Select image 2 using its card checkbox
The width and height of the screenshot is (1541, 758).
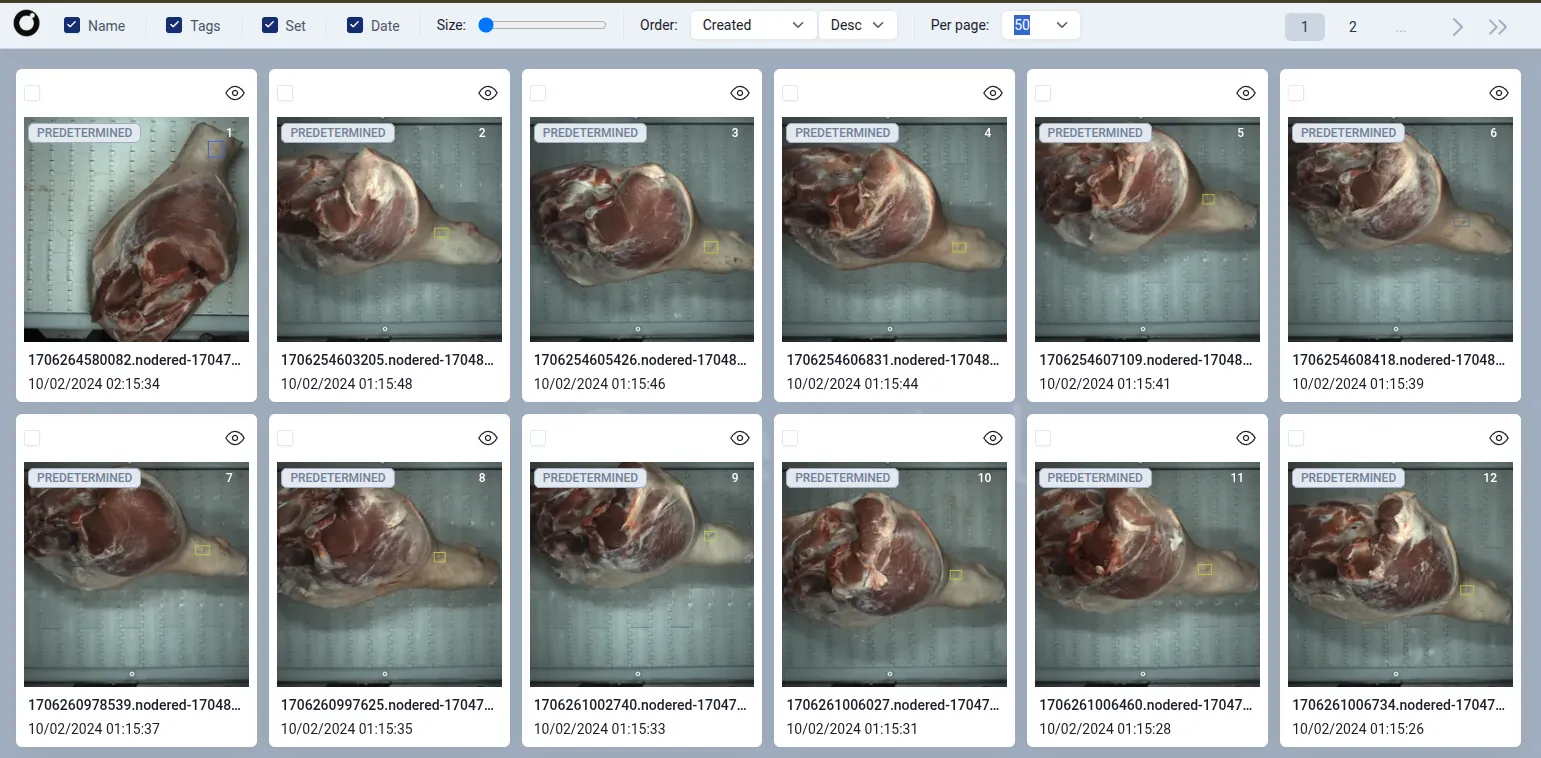286,93
